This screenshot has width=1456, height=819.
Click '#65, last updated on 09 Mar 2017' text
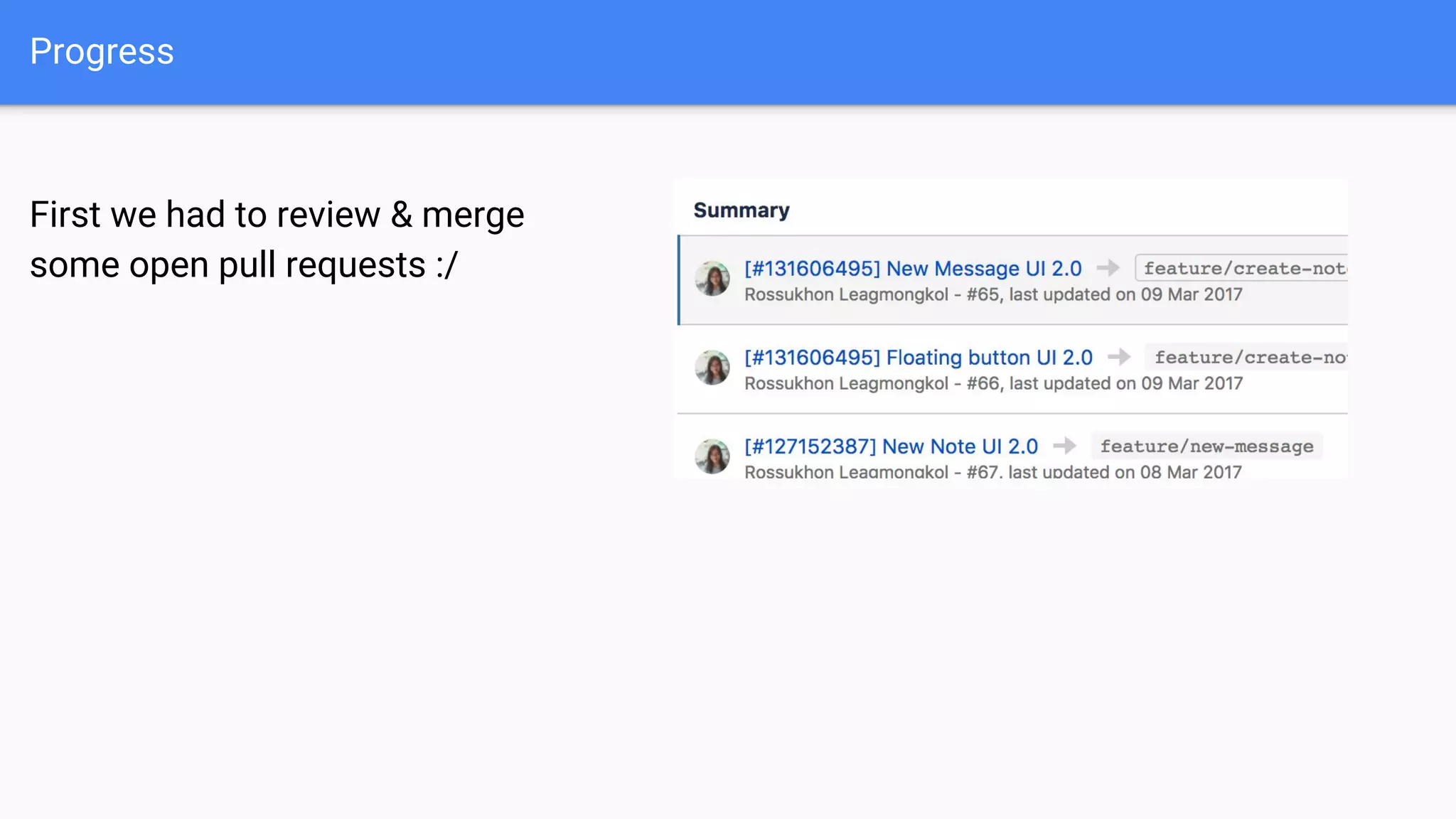(x=1105, y=294)
